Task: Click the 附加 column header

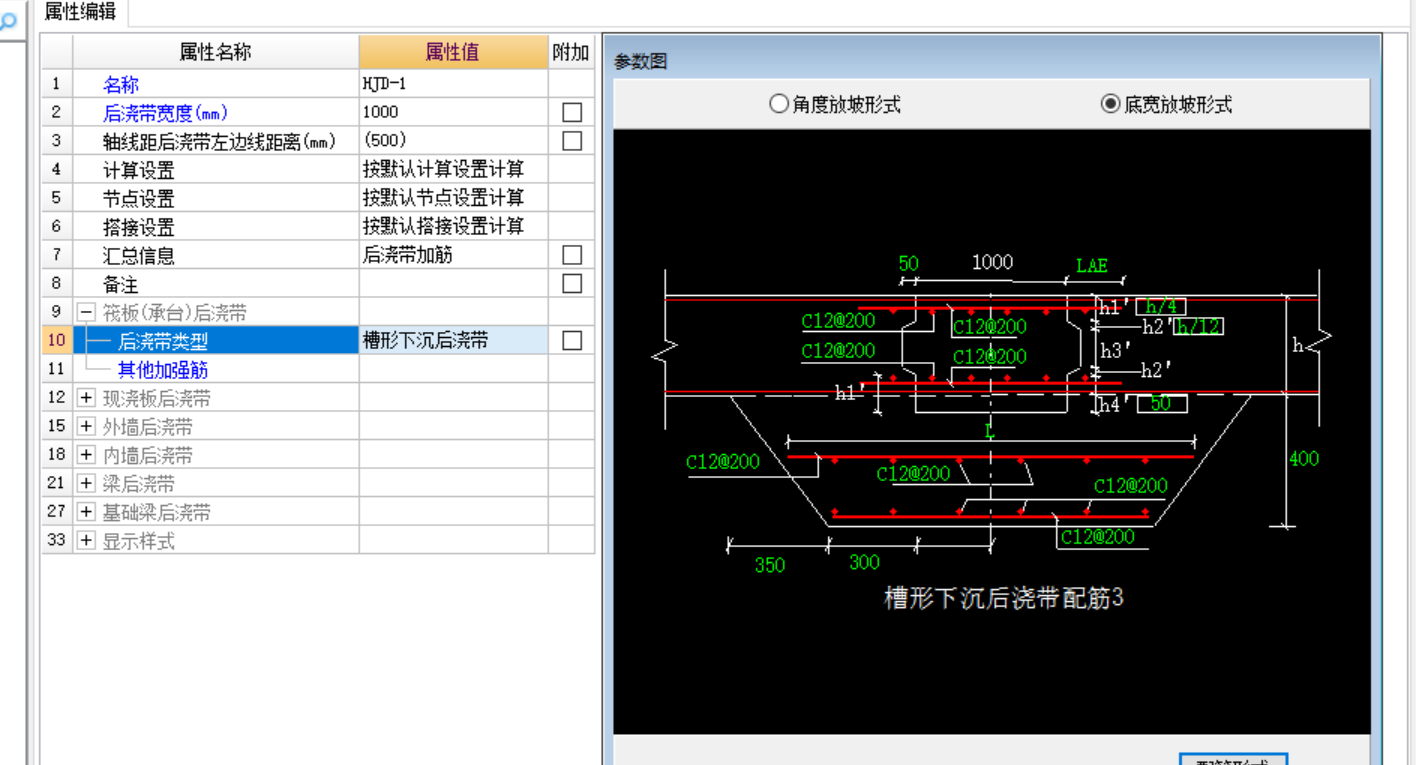Action: coord(571,53)
